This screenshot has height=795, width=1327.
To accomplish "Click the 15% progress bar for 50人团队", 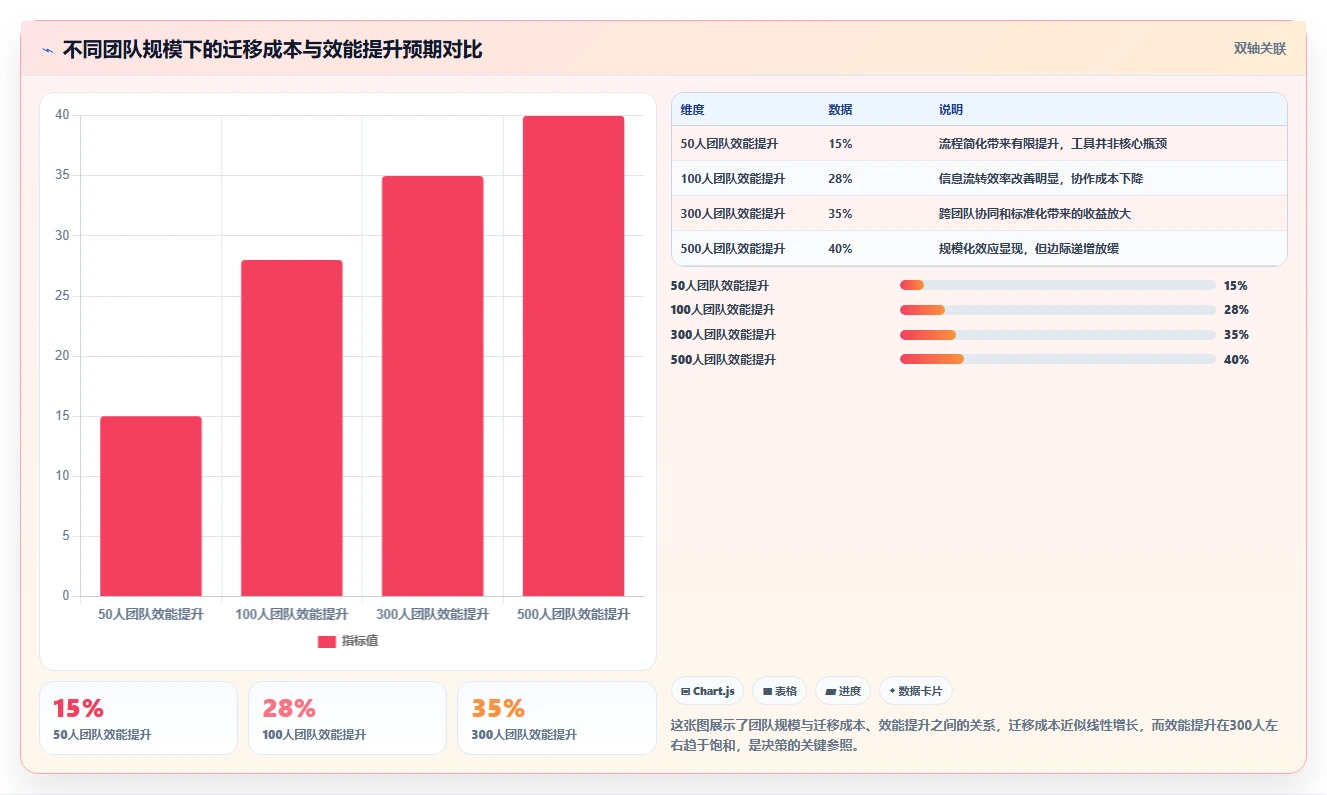I will [1058, 285].
